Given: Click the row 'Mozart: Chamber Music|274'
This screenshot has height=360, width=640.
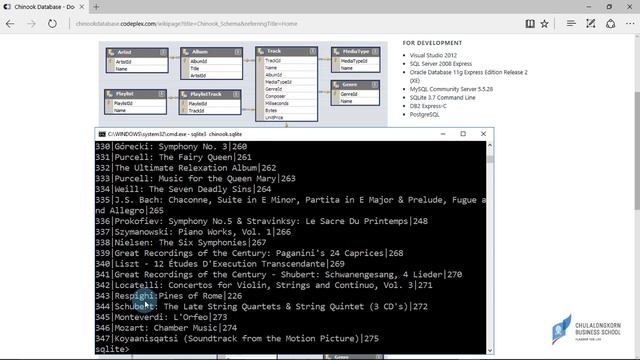Looking at the screenshot, I should [x=166, y=328].
